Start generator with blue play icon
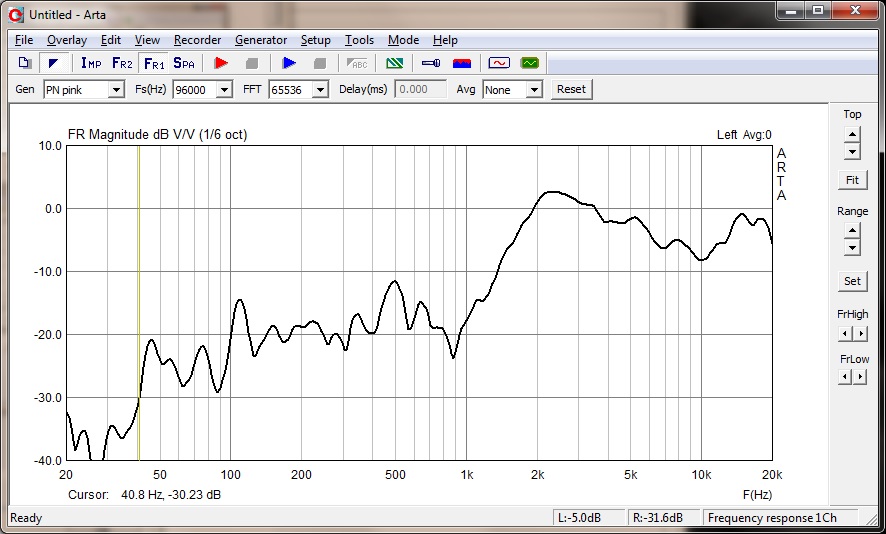The height and width of the screenshot is (534, 886). click(289, 63)
